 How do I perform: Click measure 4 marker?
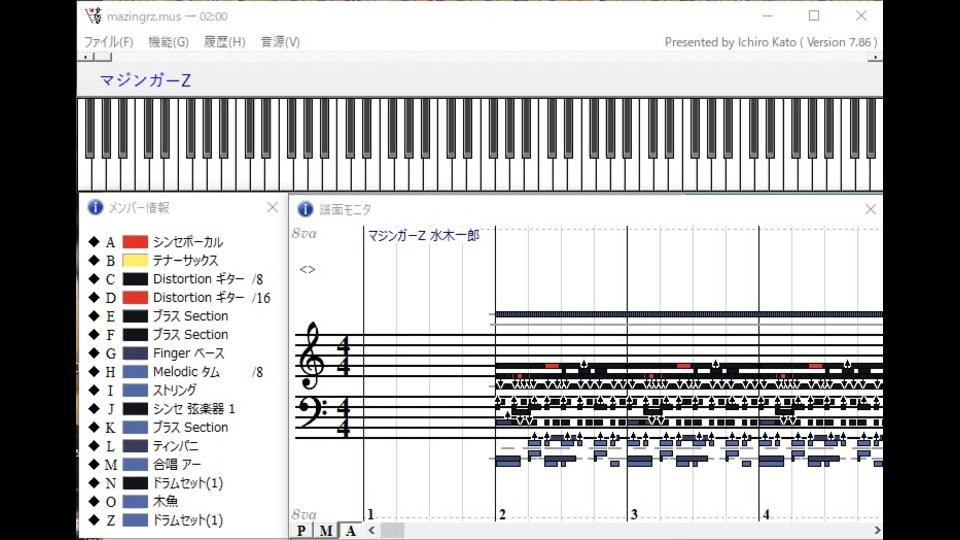tap(766, 514)
